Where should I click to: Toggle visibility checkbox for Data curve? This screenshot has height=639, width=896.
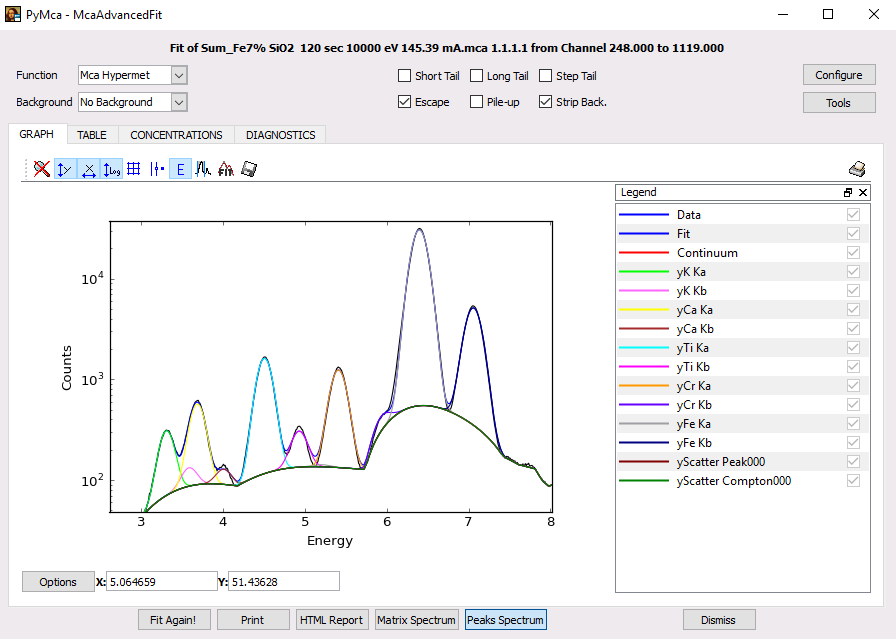click(853, 214)
